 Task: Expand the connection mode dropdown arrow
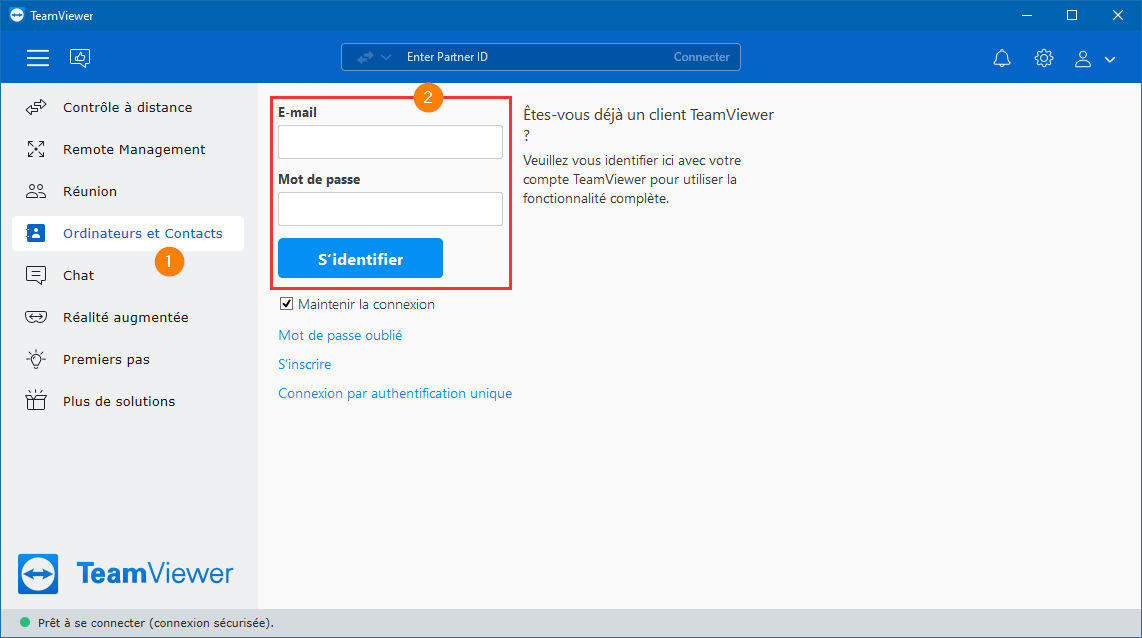tap(386, 57)
